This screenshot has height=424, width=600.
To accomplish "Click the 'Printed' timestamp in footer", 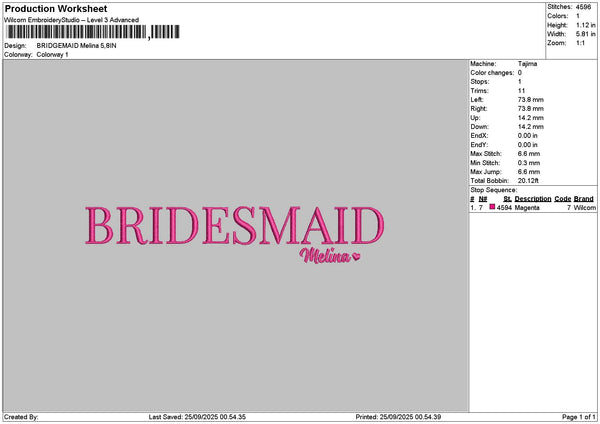I will pos(398,417).
